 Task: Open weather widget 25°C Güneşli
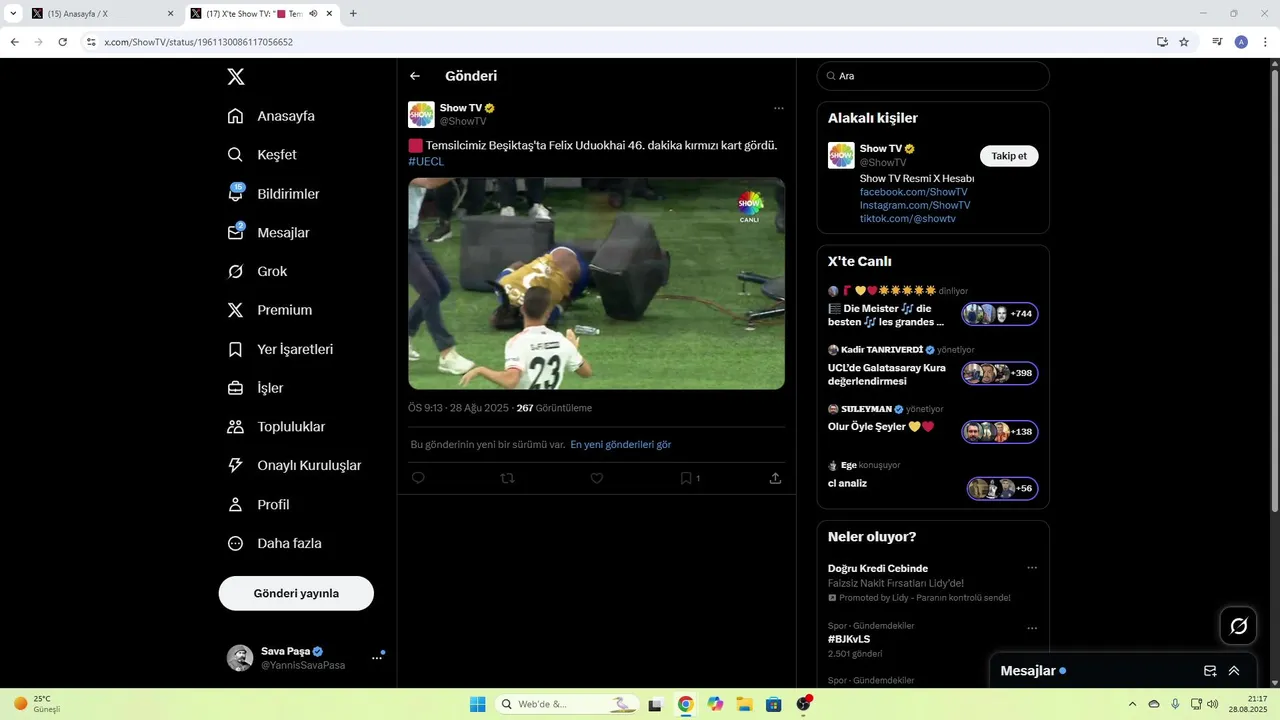point(38,704)
